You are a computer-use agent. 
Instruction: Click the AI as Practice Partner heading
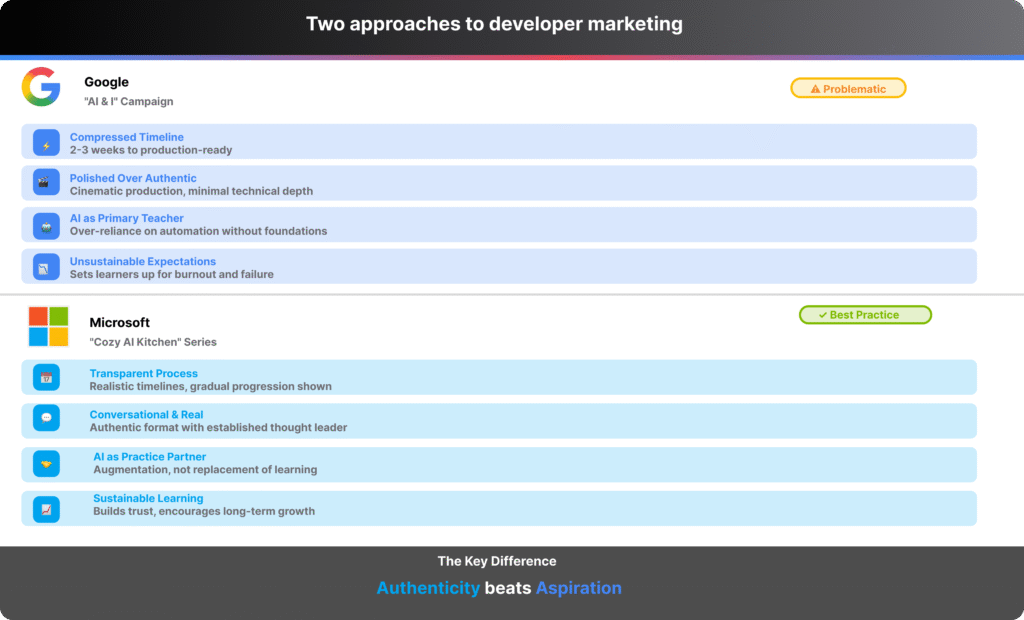[149, 456]
